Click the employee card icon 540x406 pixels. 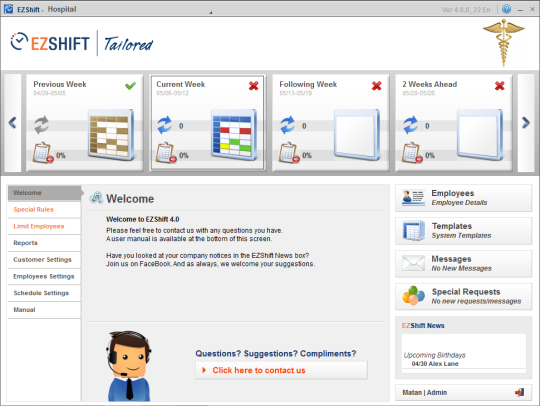(413, 198)
